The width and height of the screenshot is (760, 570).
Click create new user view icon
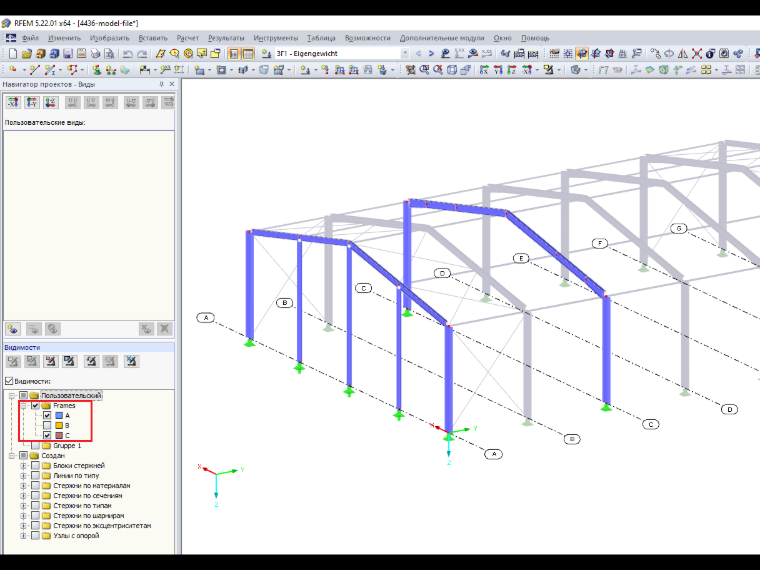click(x=13, y=329)
